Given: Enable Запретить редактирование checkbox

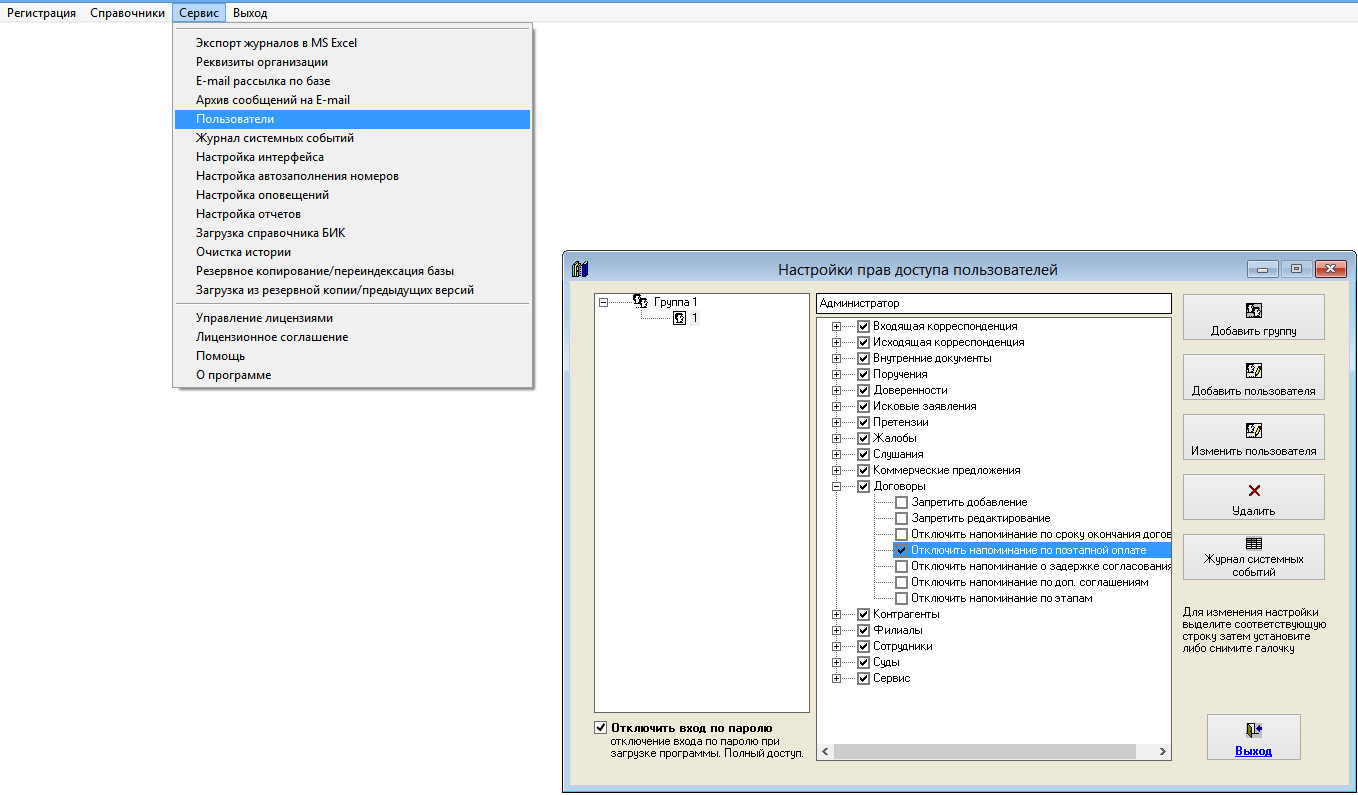Looking at the screenshot, I should tap(902, 518).
